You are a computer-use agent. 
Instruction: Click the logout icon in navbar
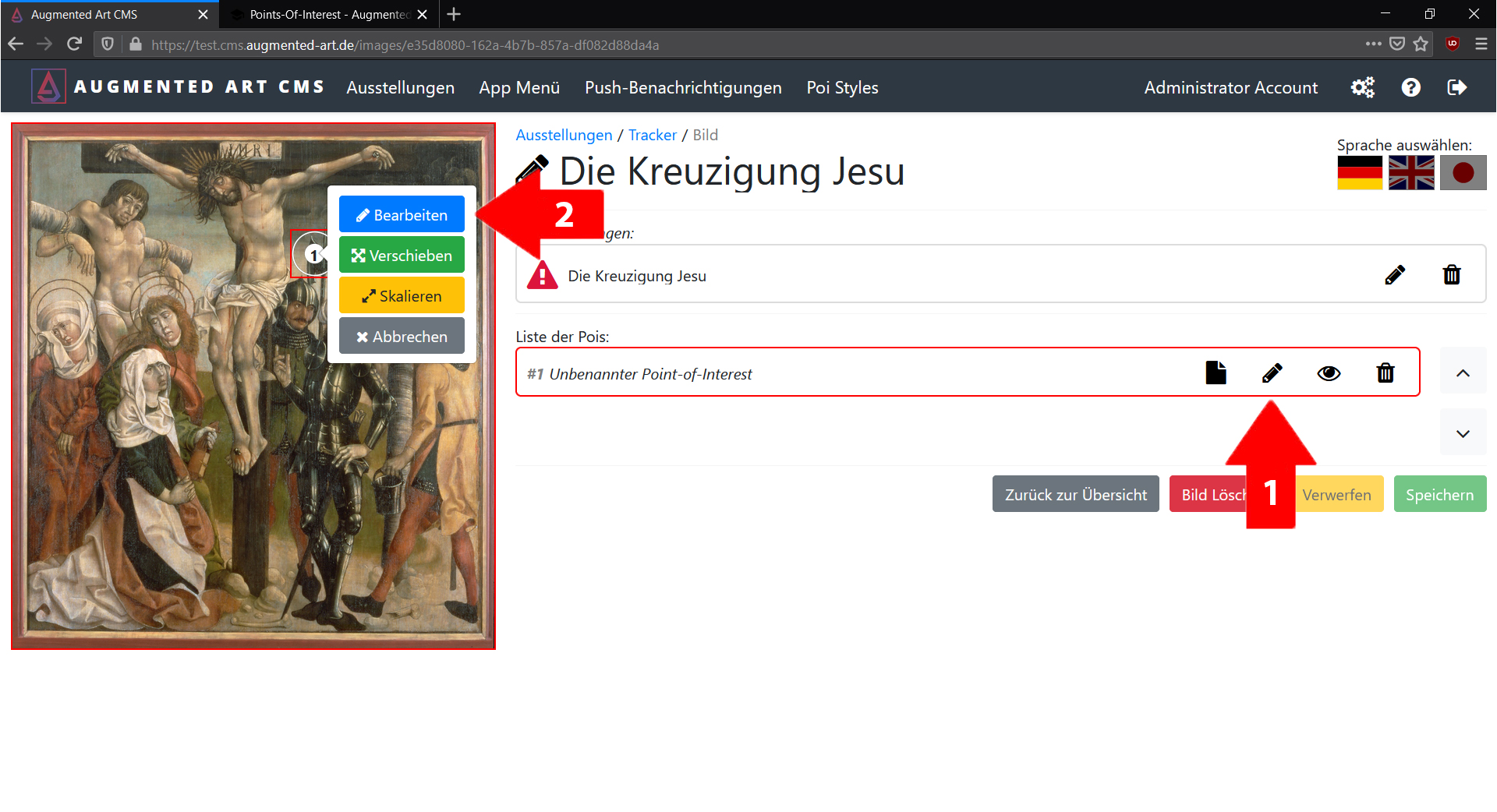click(x=1456, y=87)
